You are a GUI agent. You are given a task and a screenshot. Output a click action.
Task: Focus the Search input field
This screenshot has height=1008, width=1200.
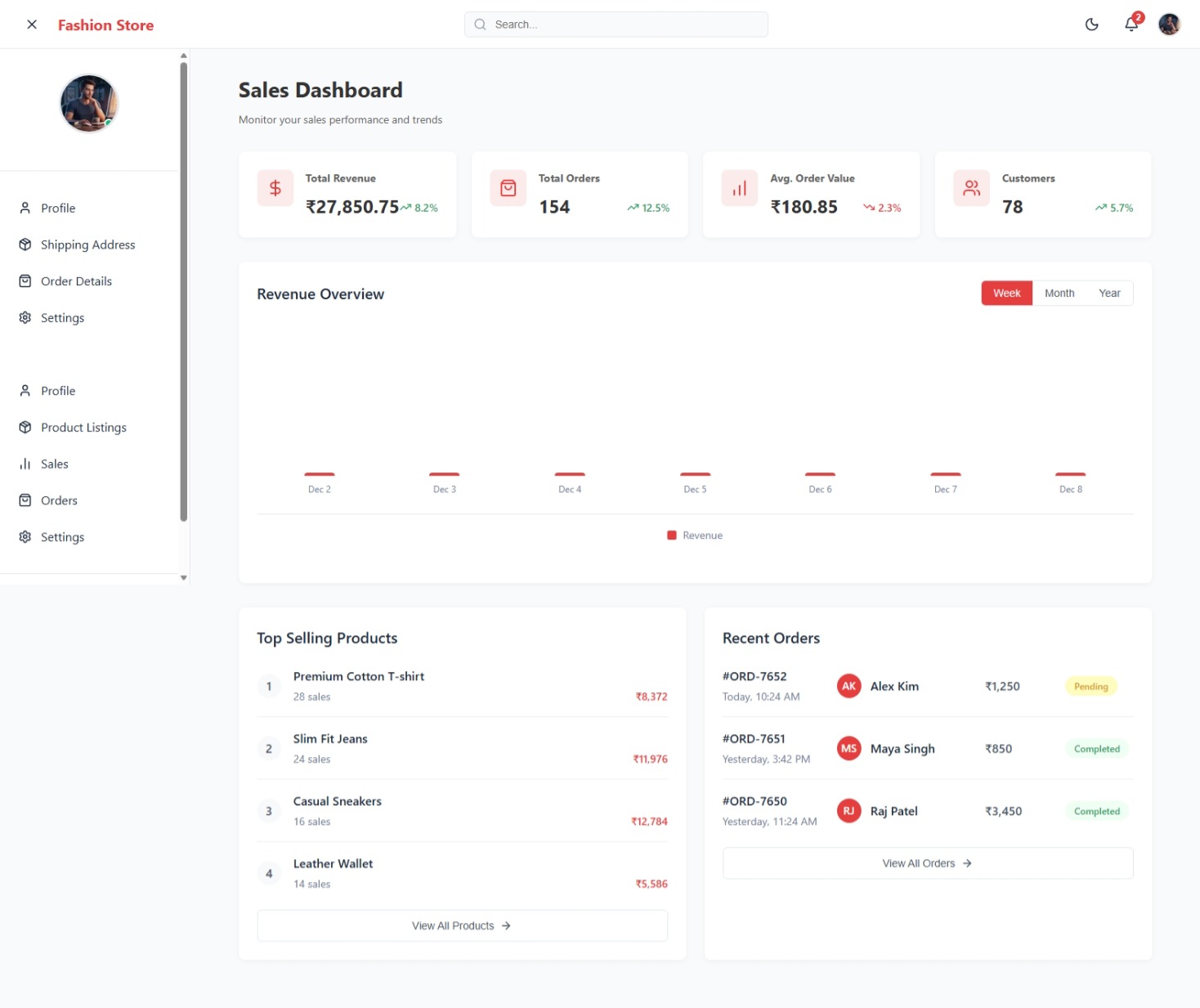(616, 25)
